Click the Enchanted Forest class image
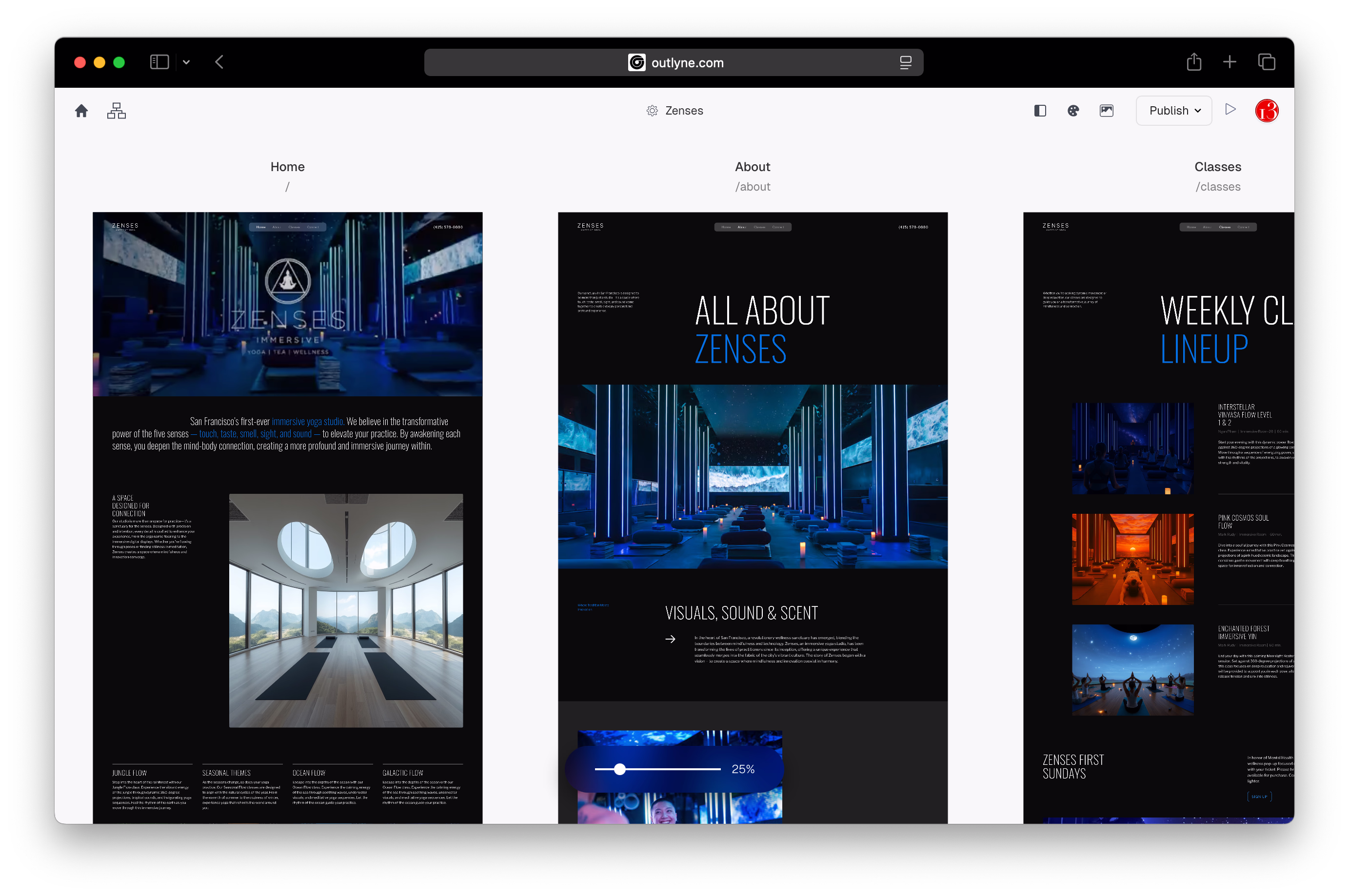Viewport: 1349px width, 896px height. (1132, 670)
